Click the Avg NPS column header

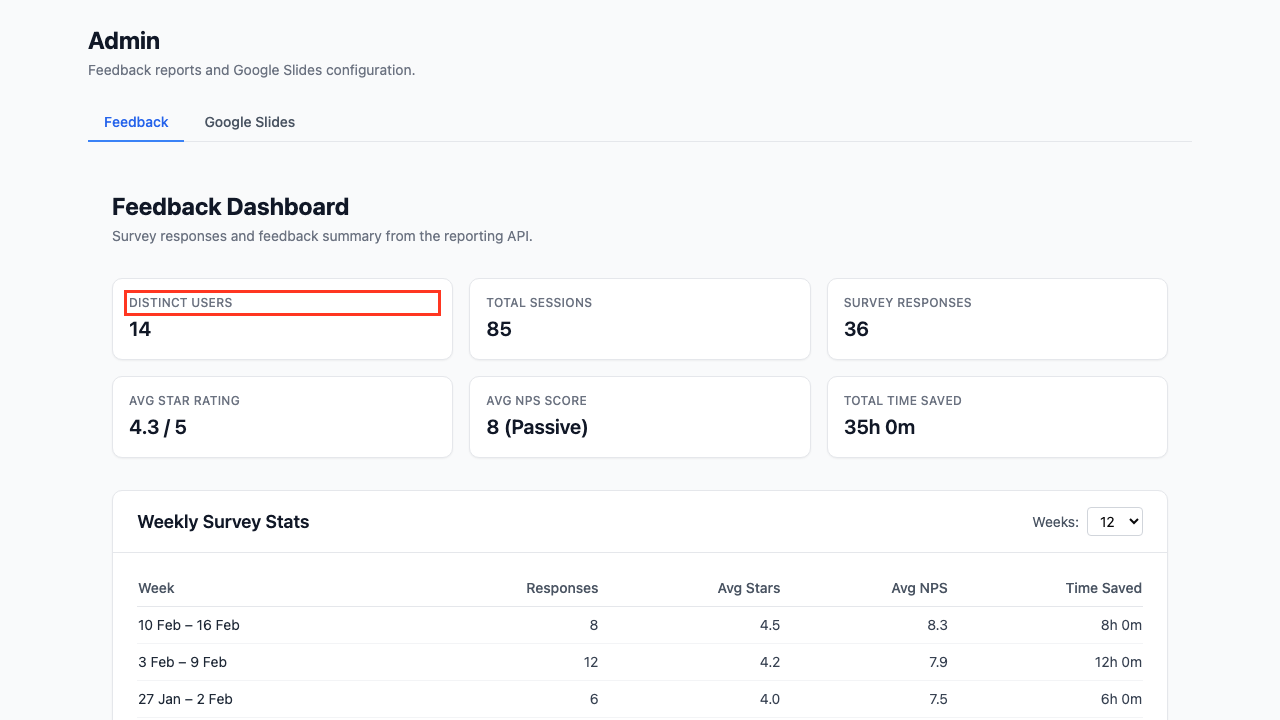coord(919,588)
